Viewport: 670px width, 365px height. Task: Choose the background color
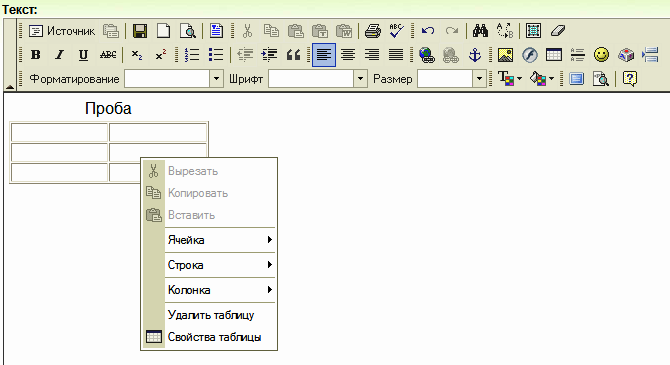pyautogui.click(x=542, y=79)
